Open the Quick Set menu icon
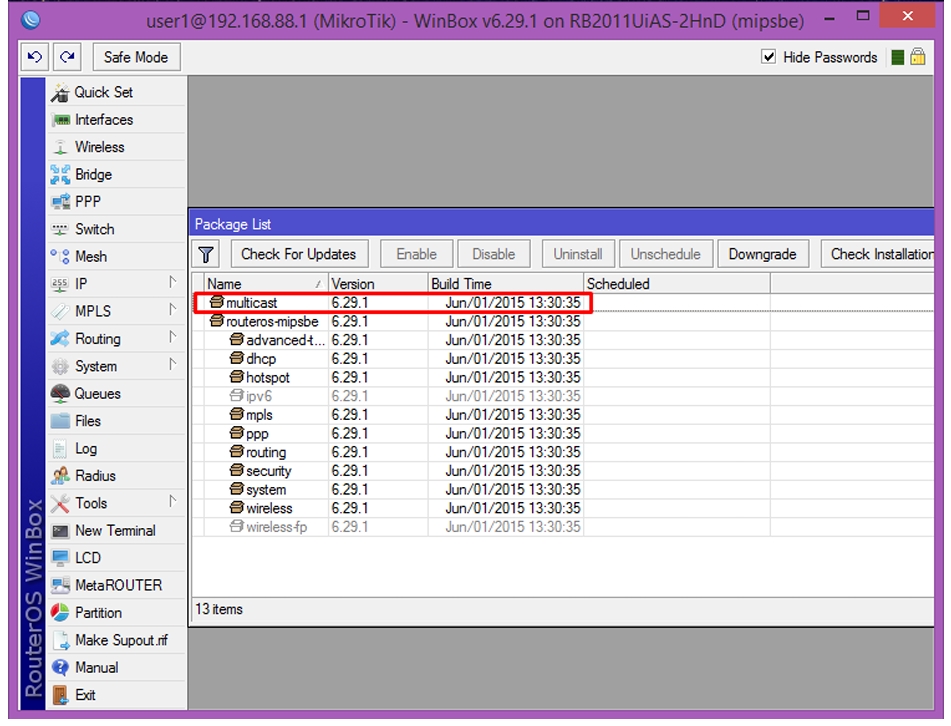 coord(60,93)
